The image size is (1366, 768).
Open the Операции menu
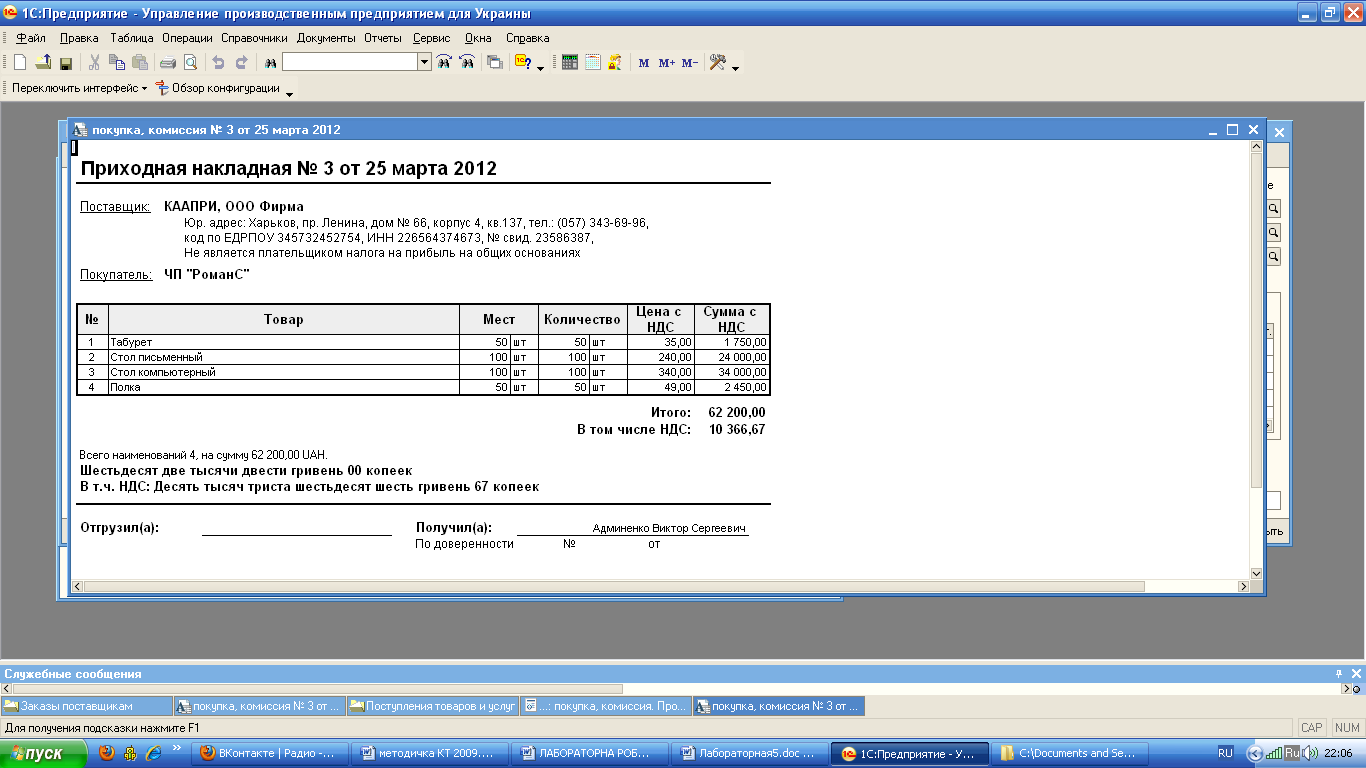(x=188, y=38)
